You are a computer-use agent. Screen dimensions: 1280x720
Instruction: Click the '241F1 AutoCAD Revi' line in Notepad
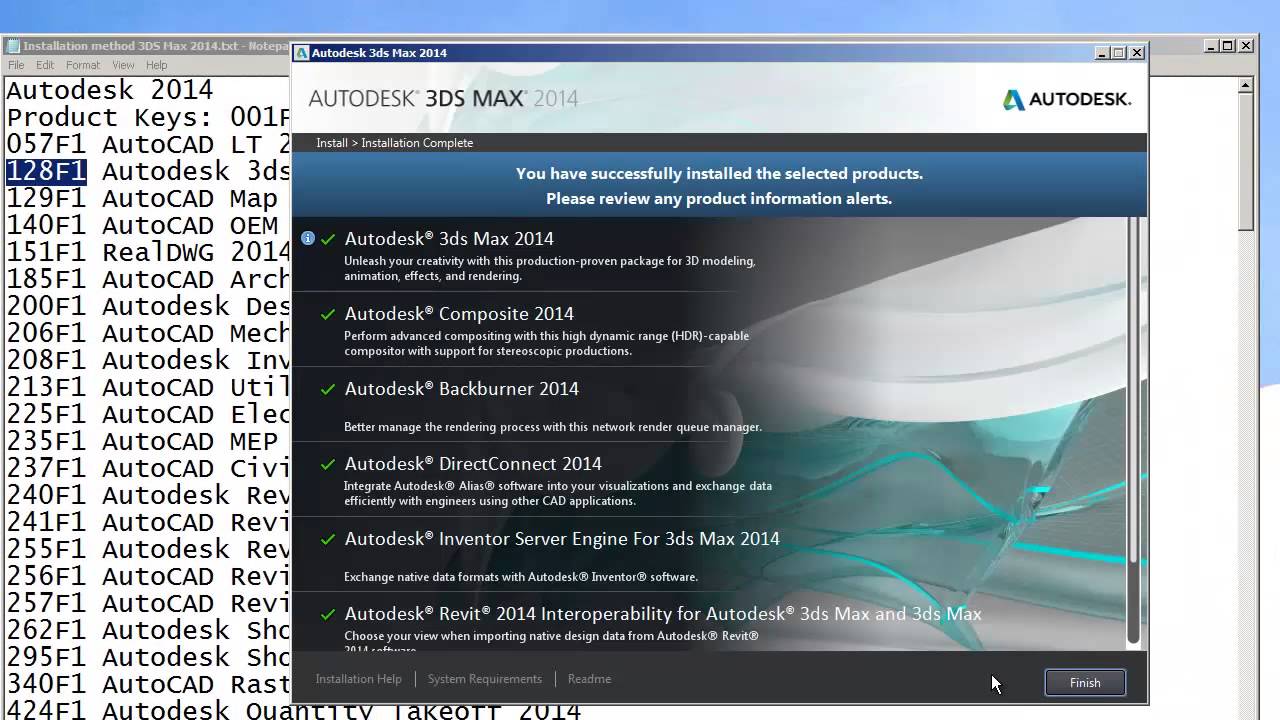pyautogui.click(x=148, y=522)
